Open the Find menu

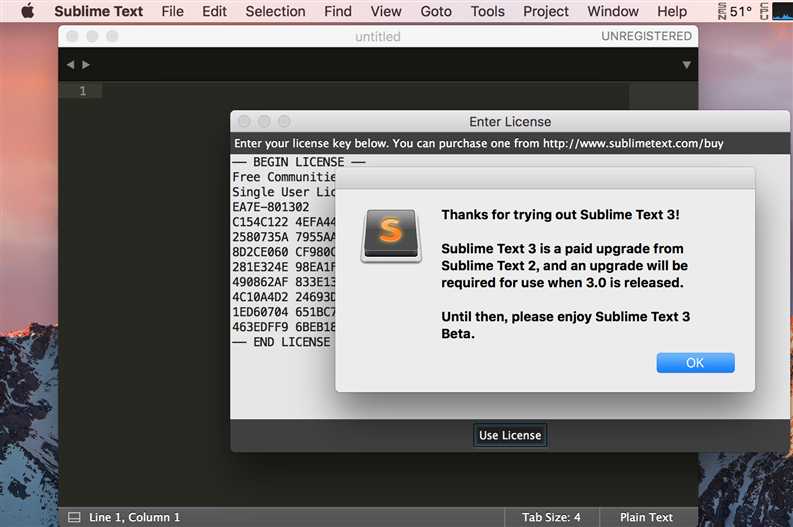338,11
